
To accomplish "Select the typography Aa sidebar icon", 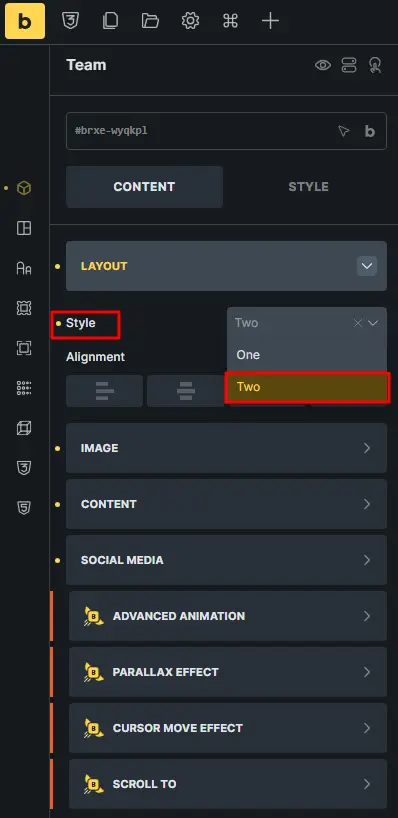I will tap(24, 268).
